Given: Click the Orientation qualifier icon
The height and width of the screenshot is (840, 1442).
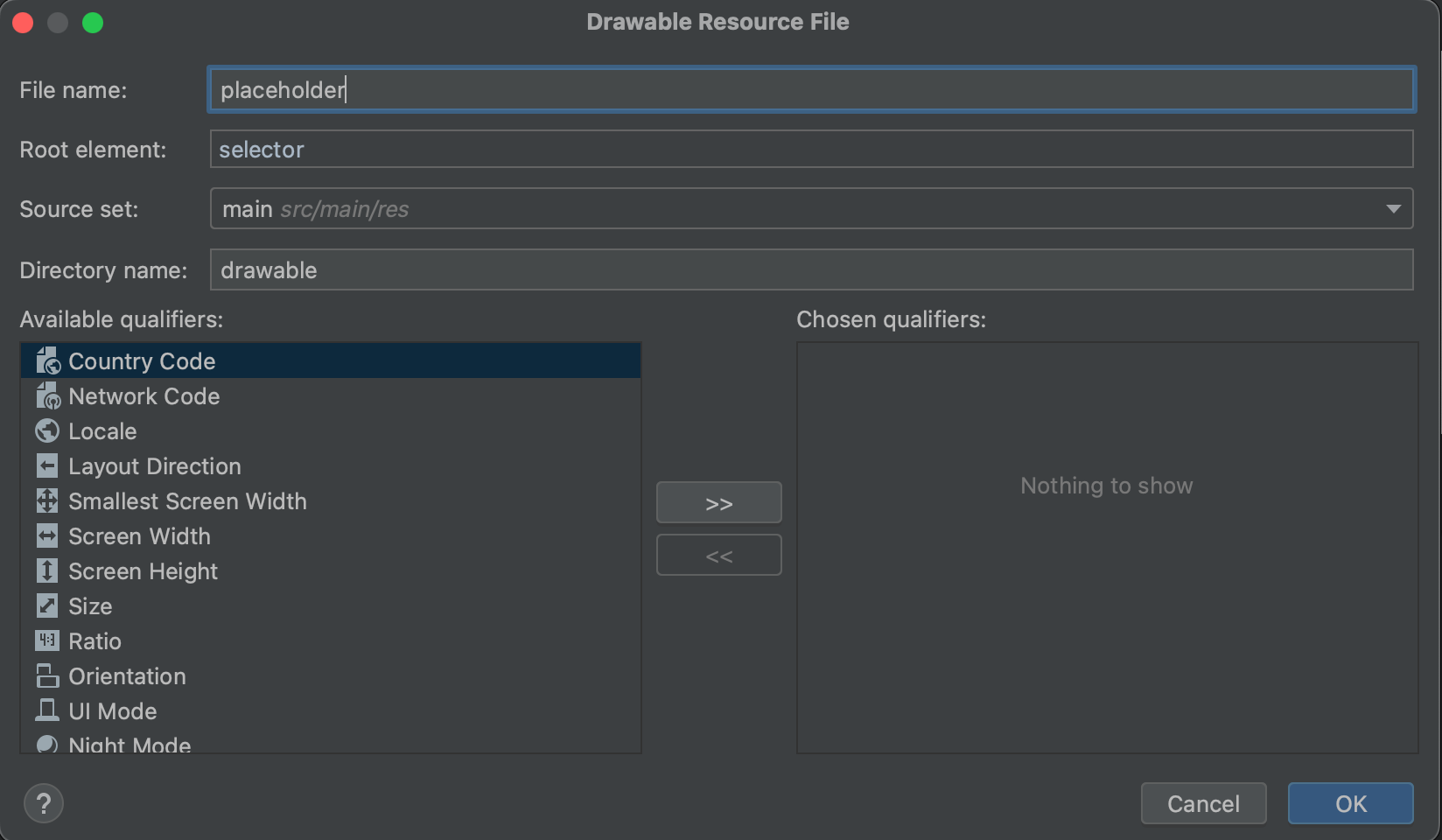Looking at the screenshot, I should [x=47, y=675].
